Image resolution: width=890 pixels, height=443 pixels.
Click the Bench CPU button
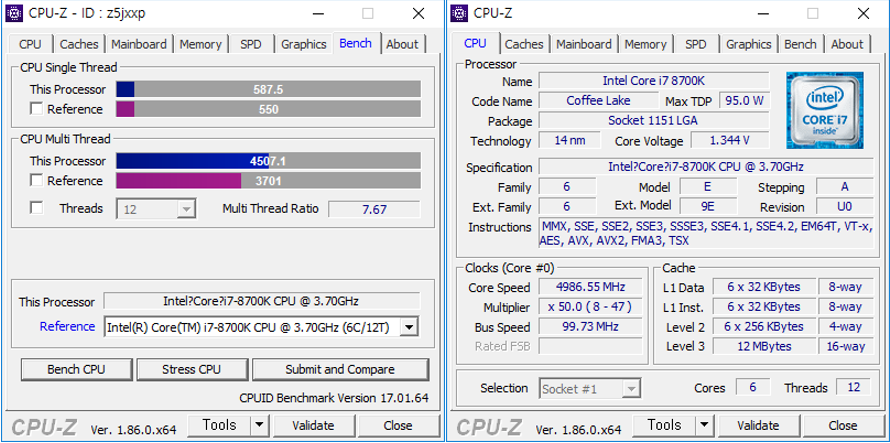click(76, 370)
